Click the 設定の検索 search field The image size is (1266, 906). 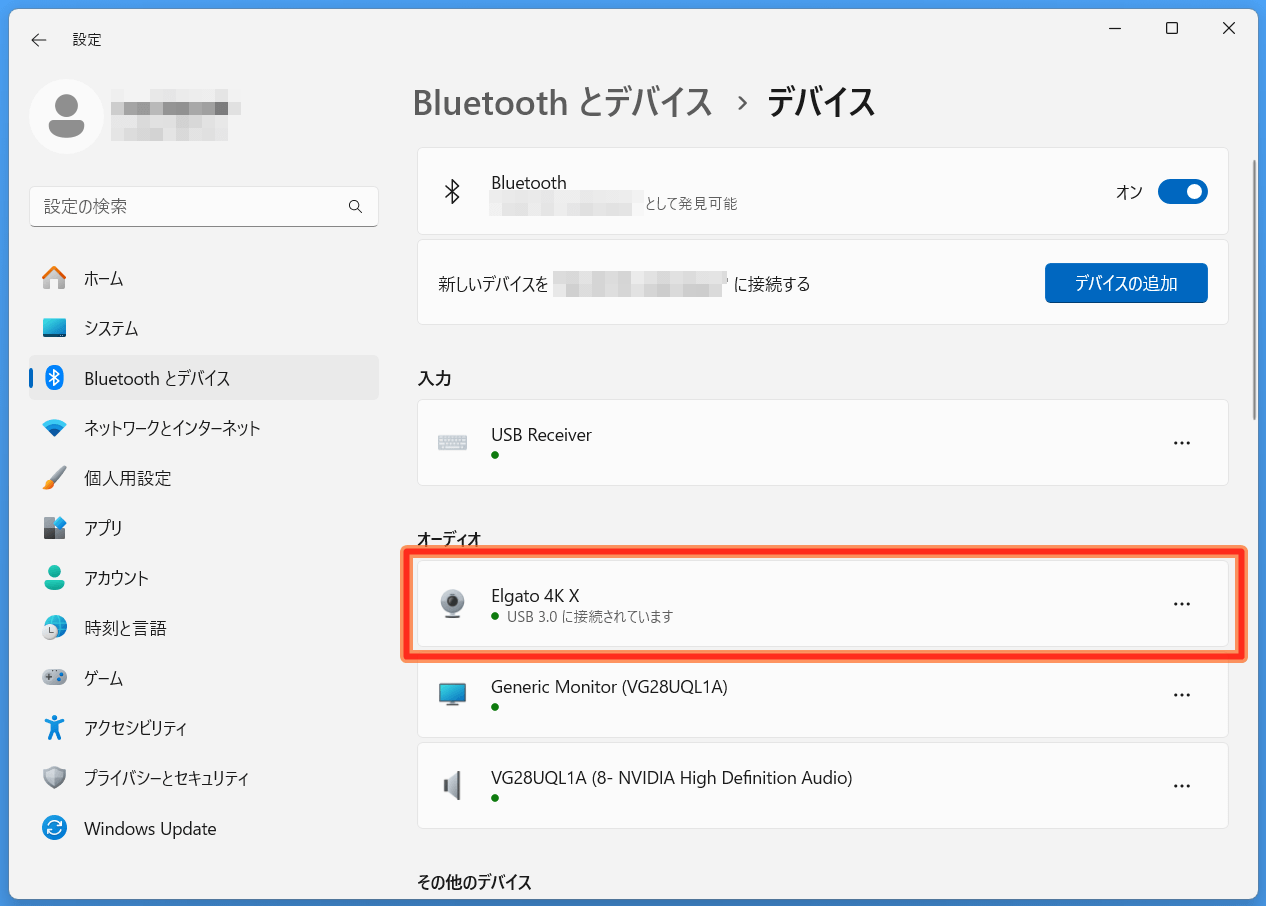click(x=204, y=207)
